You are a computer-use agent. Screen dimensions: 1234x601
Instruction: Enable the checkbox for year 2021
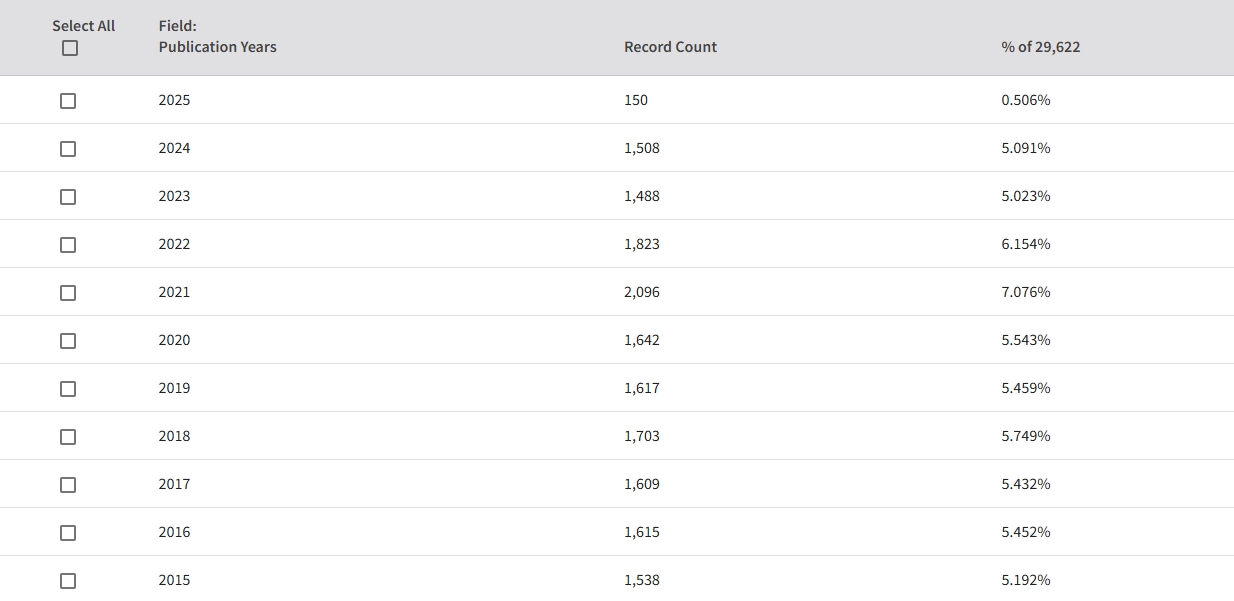click(68, 293)
